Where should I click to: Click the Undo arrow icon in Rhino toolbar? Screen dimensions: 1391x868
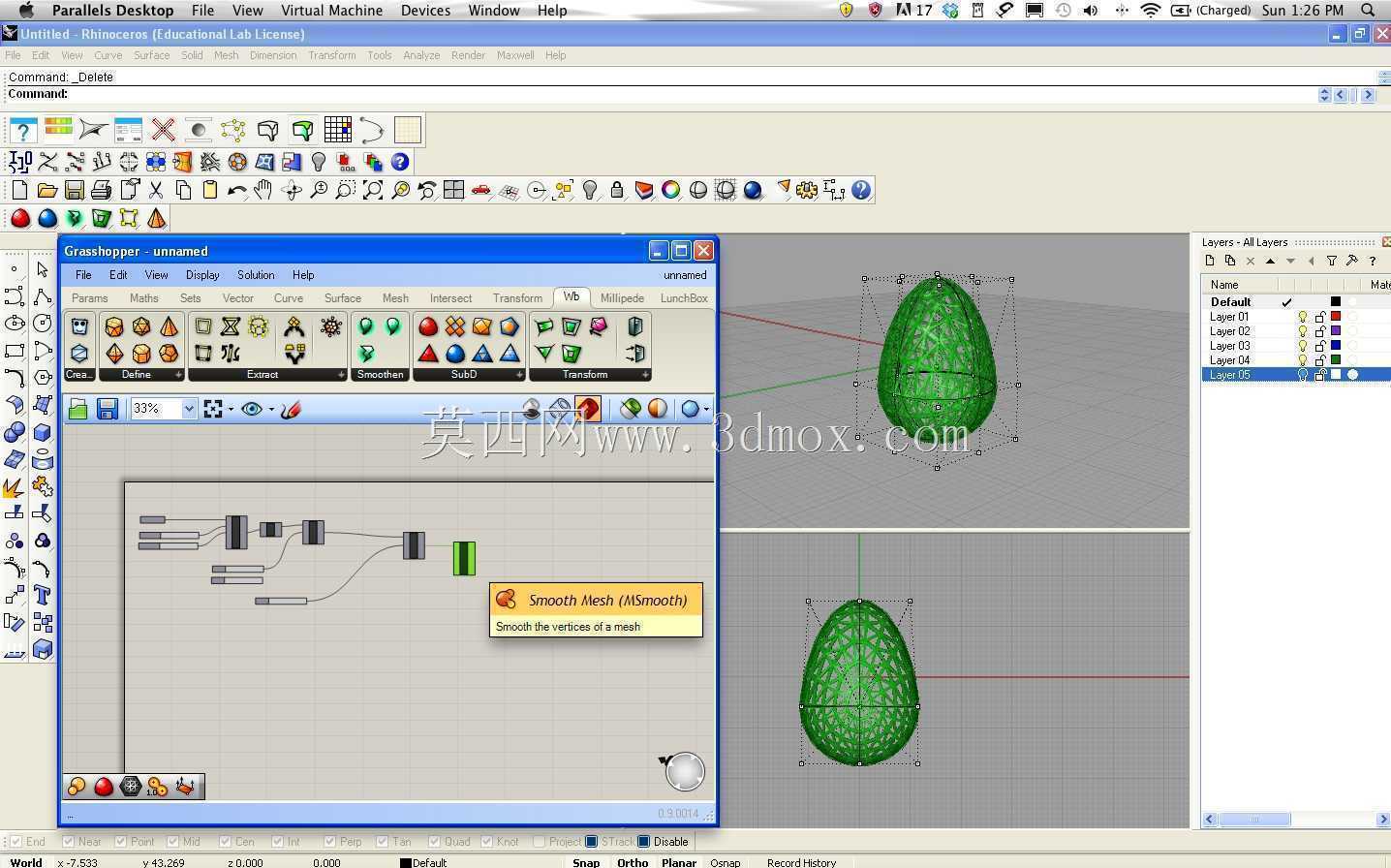pos(236,191)
